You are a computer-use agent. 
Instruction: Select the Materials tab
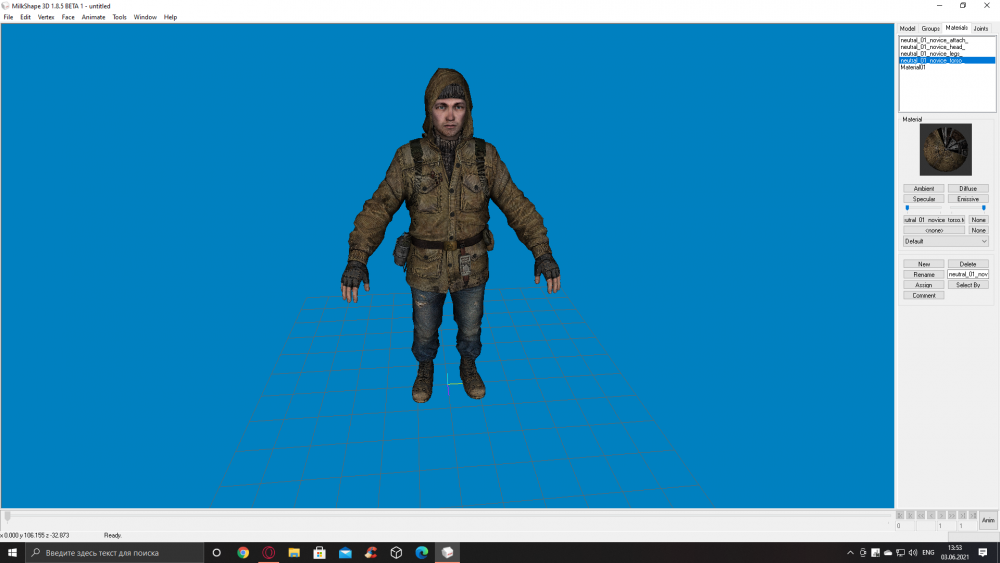pos(957,28)
